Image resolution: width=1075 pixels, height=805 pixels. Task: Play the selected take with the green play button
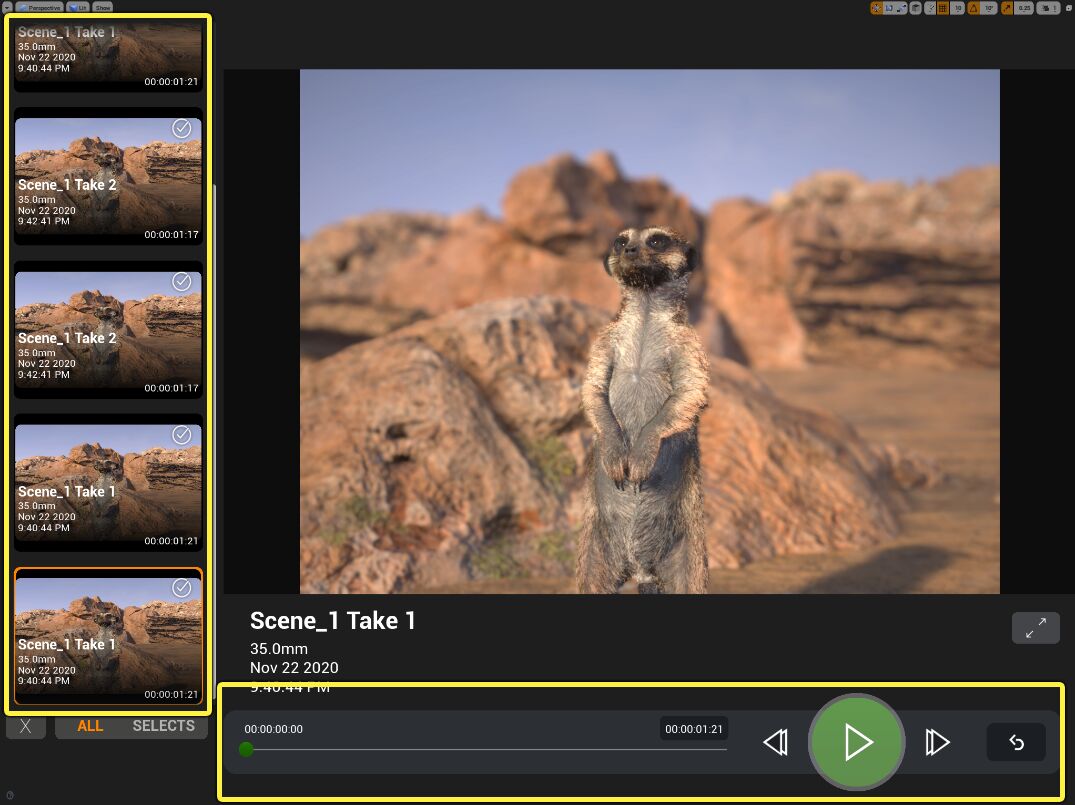coord(856,742)
